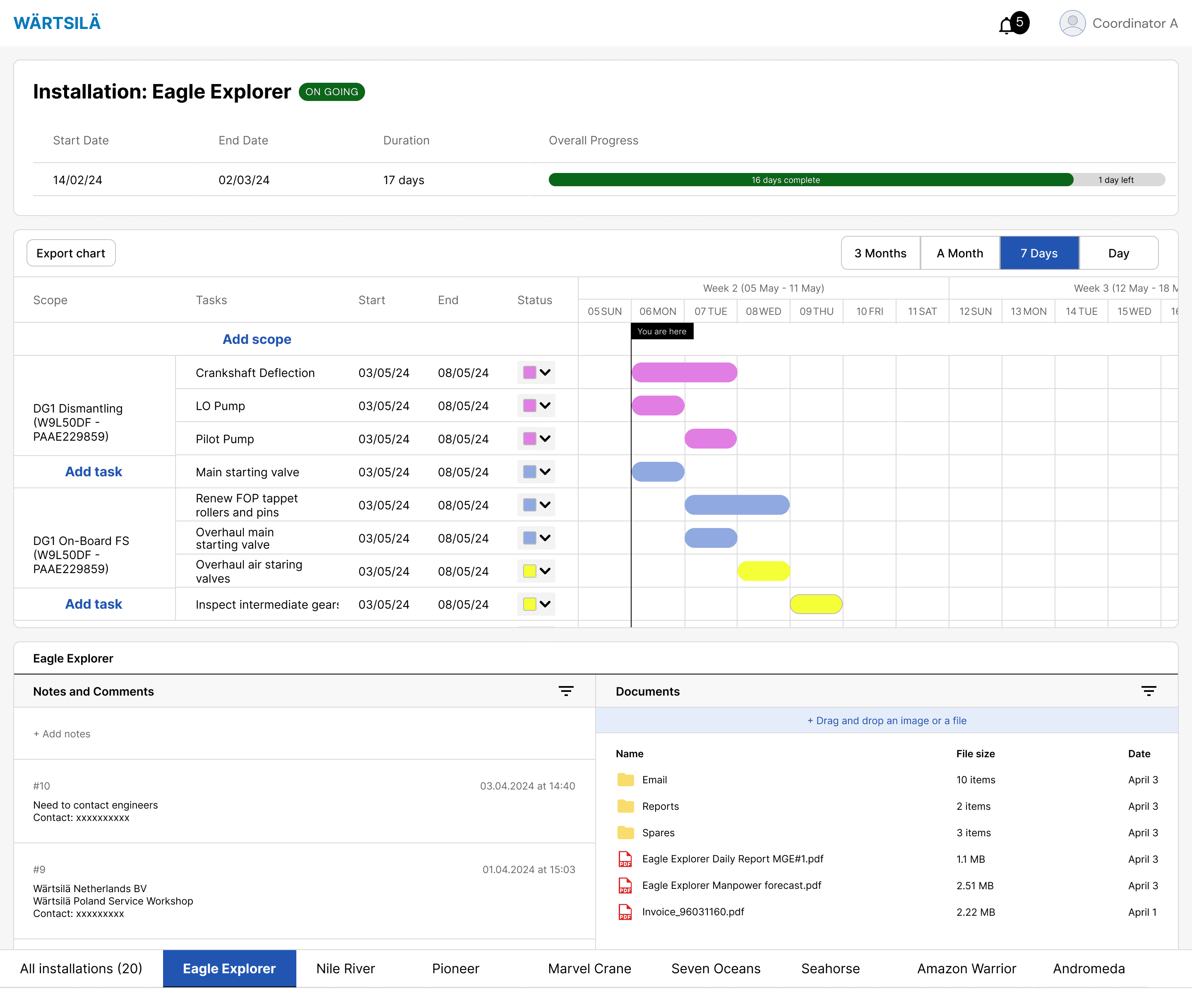Open the Pioneer installation tab
1192x1008 pixels.
[x=455, y=969]
